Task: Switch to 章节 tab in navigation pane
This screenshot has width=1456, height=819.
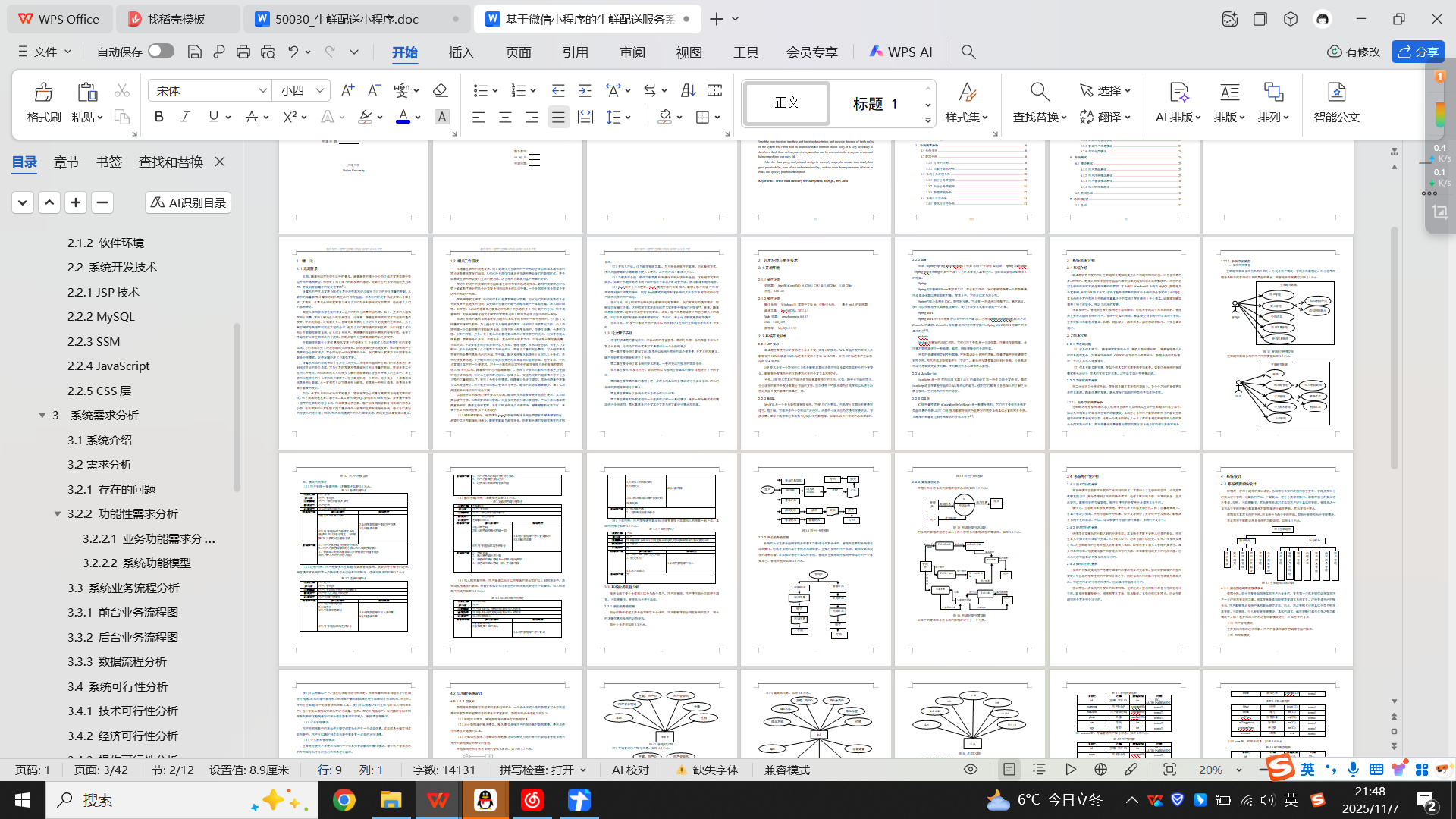Action: 66,162
